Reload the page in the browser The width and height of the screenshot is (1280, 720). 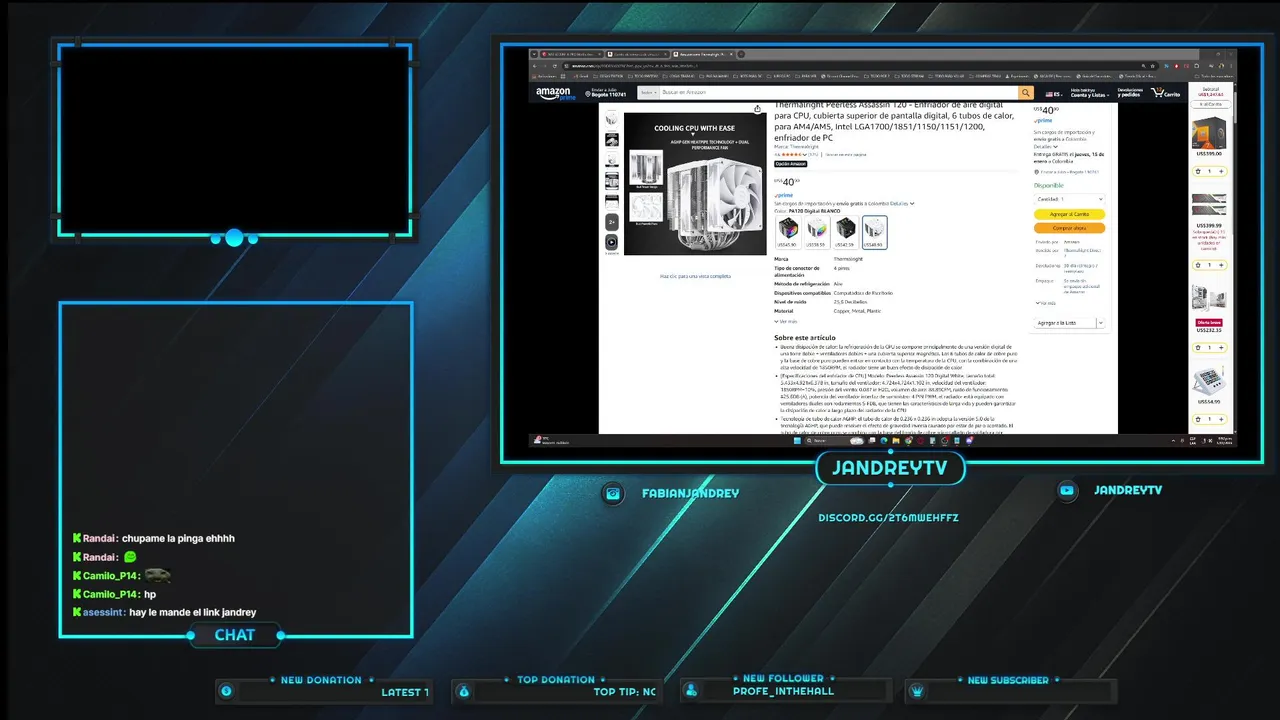pos(555,66)
